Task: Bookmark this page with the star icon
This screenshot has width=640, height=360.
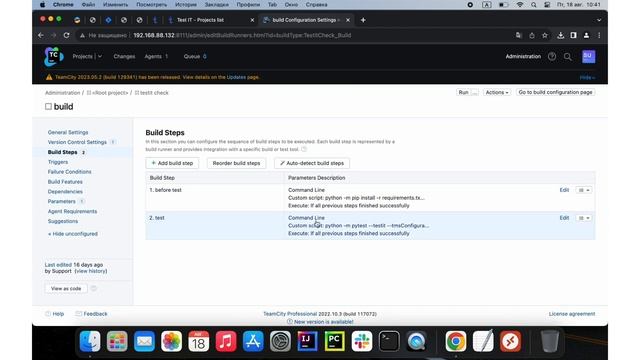Action: pos(545,36)
